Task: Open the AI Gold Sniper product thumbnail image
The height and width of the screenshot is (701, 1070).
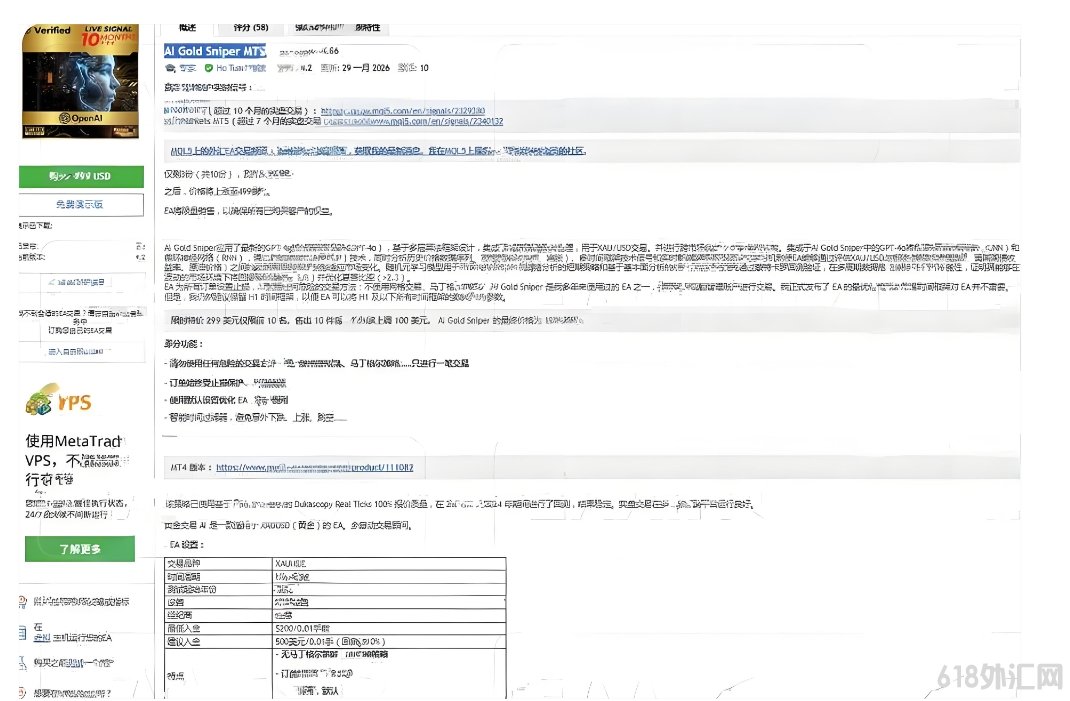Action: tap(81, 81)
